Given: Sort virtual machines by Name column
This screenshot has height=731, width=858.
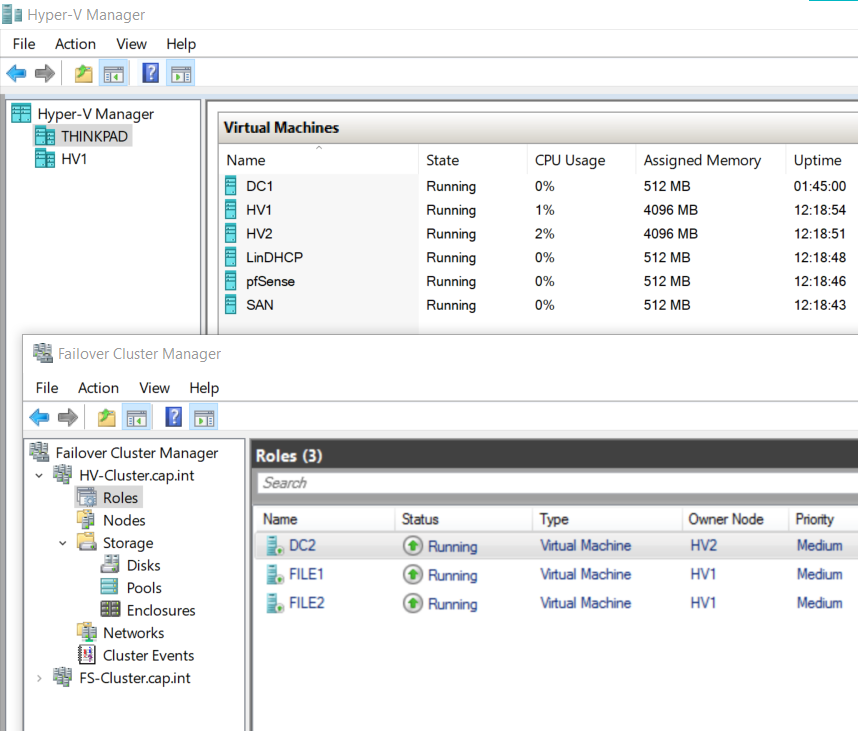Looking at the screenshot, I should pos(318,160).
